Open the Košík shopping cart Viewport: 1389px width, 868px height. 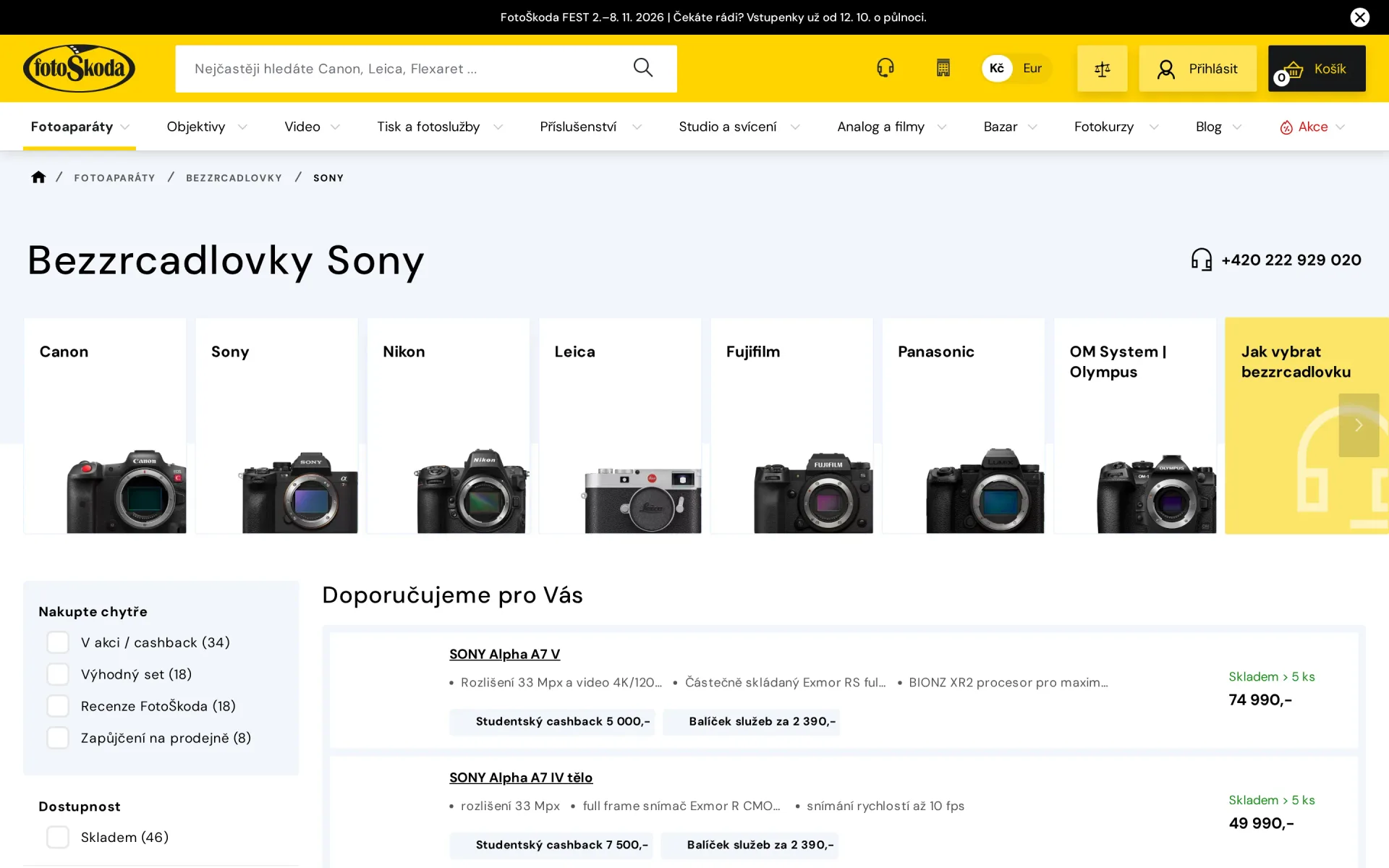coord(1316,69)
